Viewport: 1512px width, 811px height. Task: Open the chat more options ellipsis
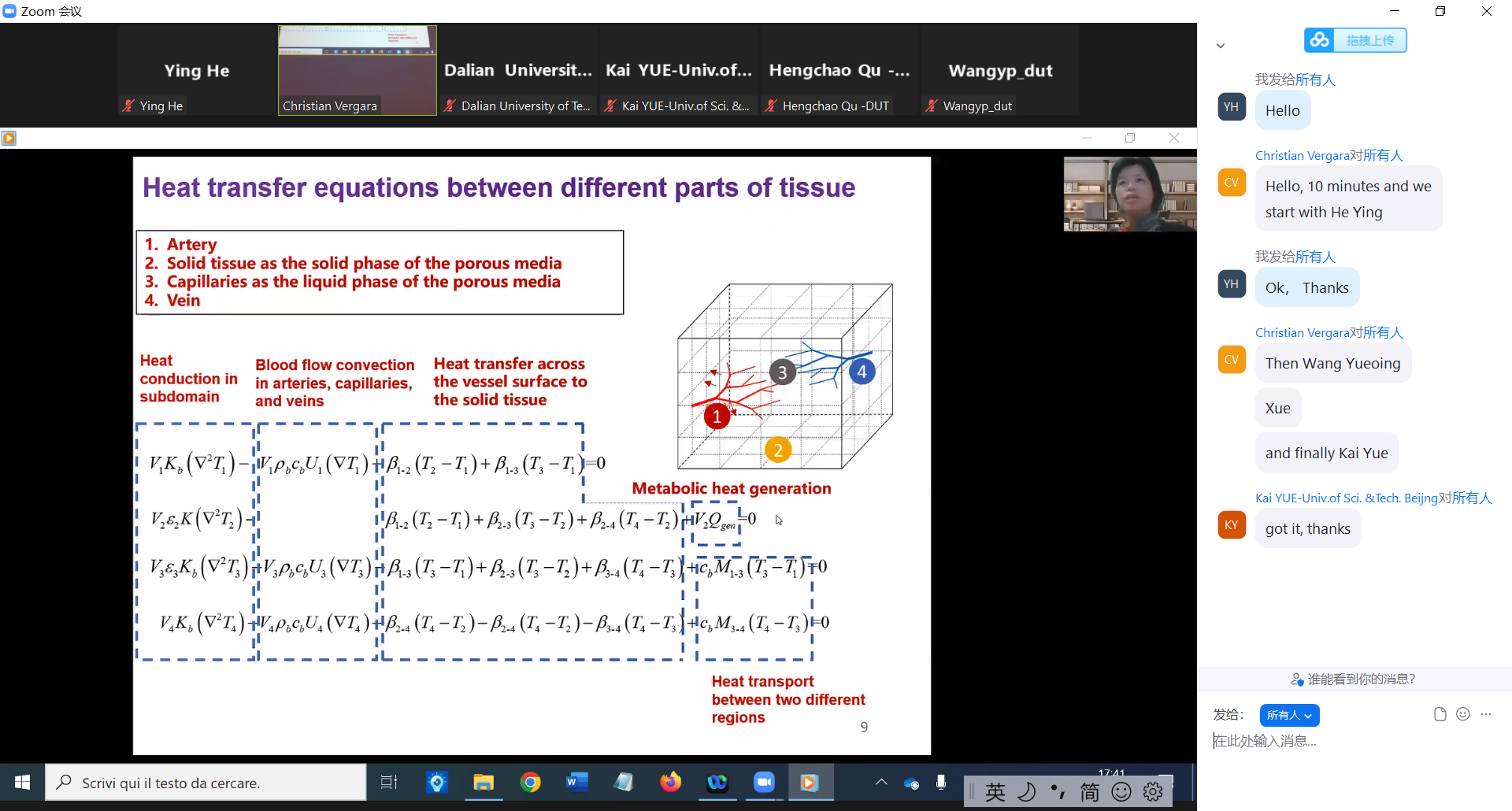tap(1486, 714)
